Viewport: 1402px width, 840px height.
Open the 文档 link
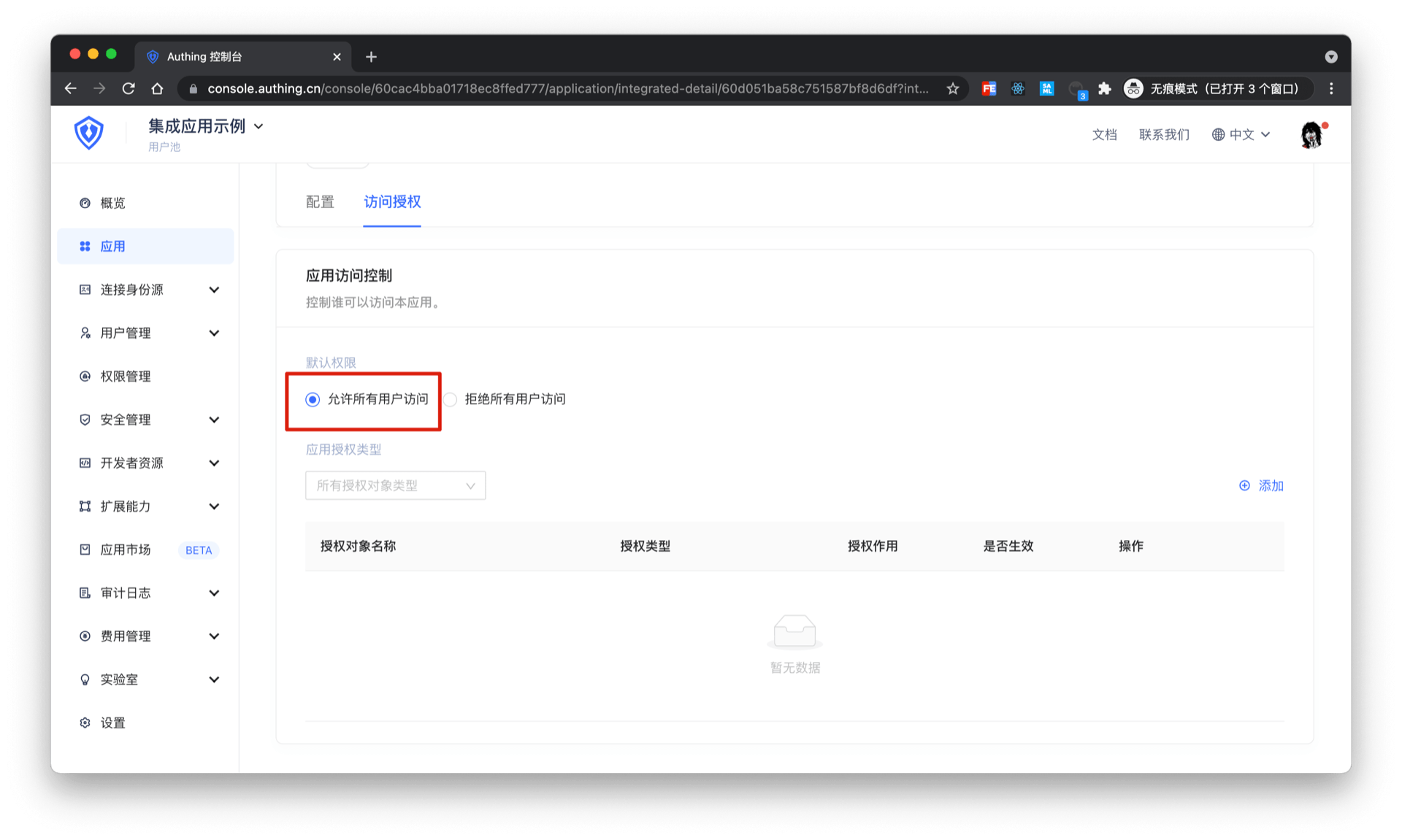coord(1104,135)
